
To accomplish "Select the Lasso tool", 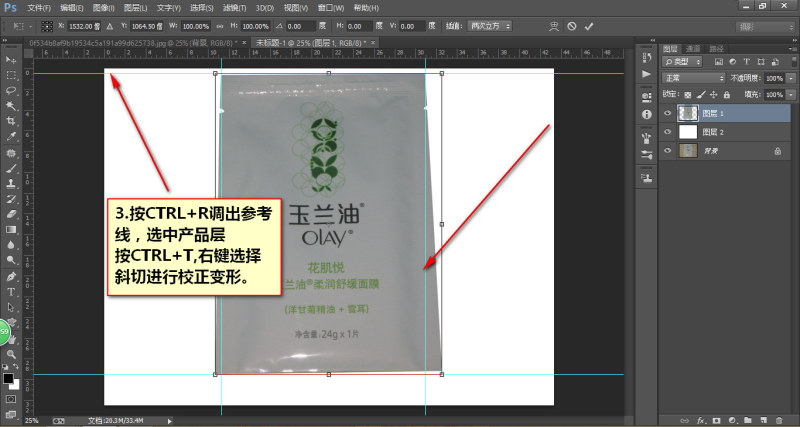I will [11, 90].
